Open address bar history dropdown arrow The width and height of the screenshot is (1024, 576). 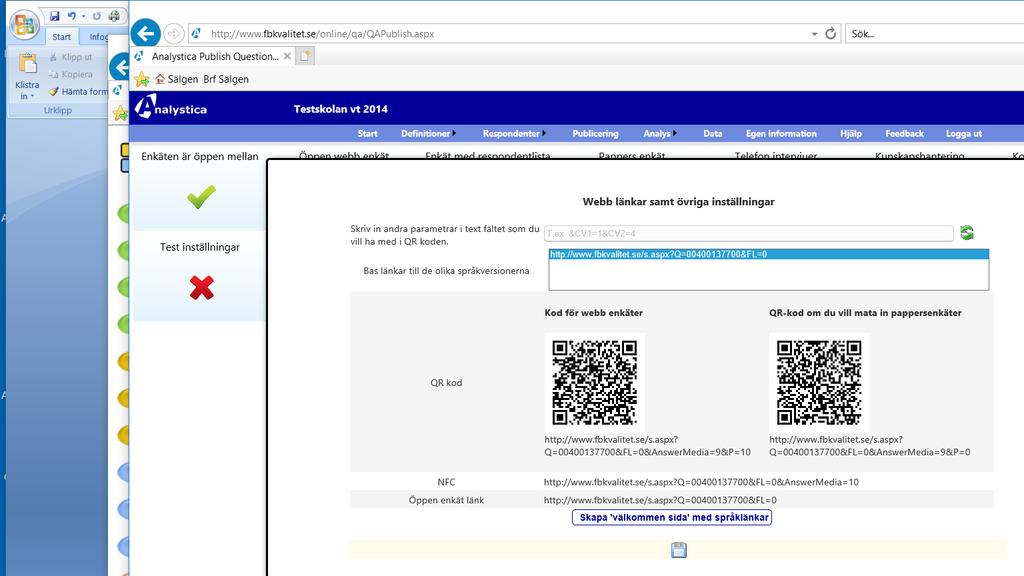[814, 34]
